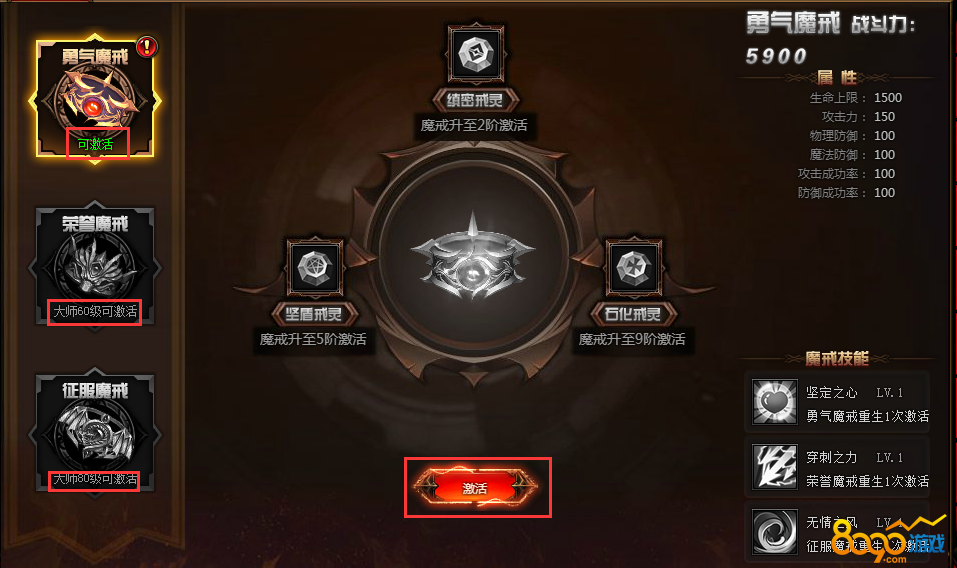Click the 坚定之心 heart skill icon

click(775, 401)
